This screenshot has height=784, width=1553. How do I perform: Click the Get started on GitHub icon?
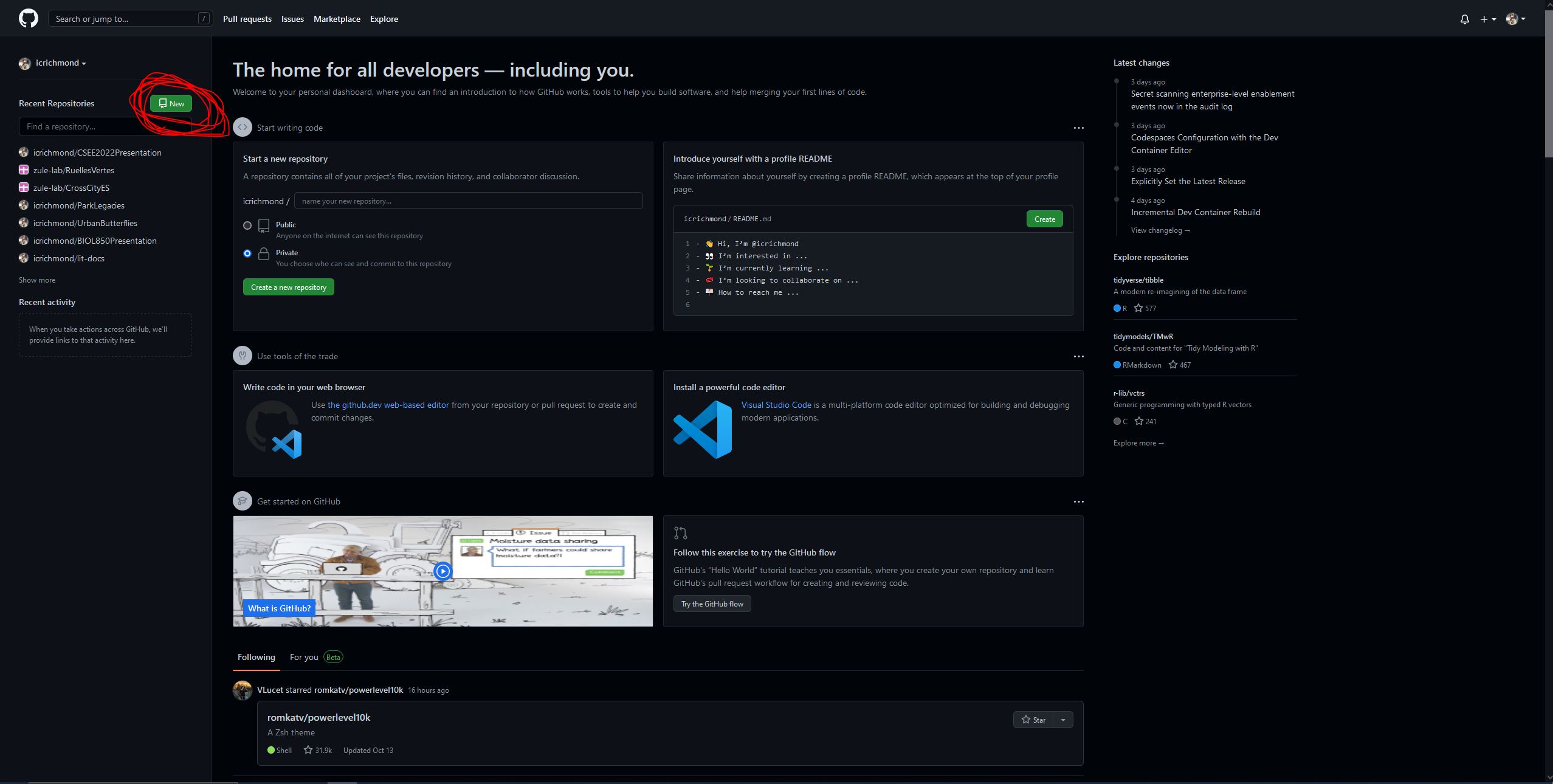242,501
